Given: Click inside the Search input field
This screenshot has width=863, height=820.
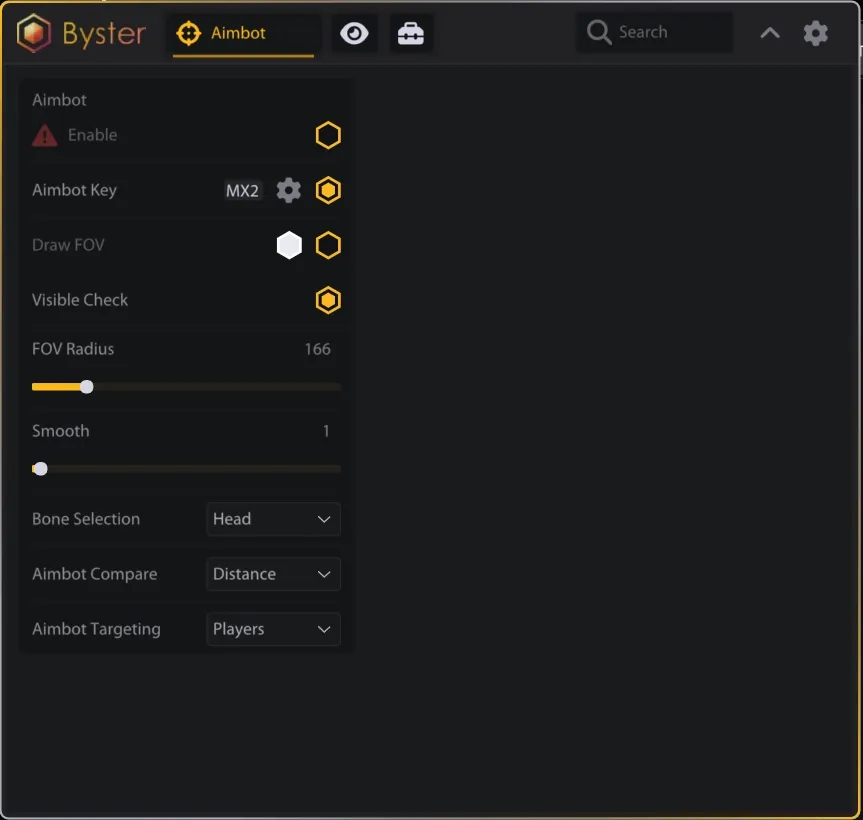Looking at the screenshot, I should pyautogui.click(x=660, y=32).
